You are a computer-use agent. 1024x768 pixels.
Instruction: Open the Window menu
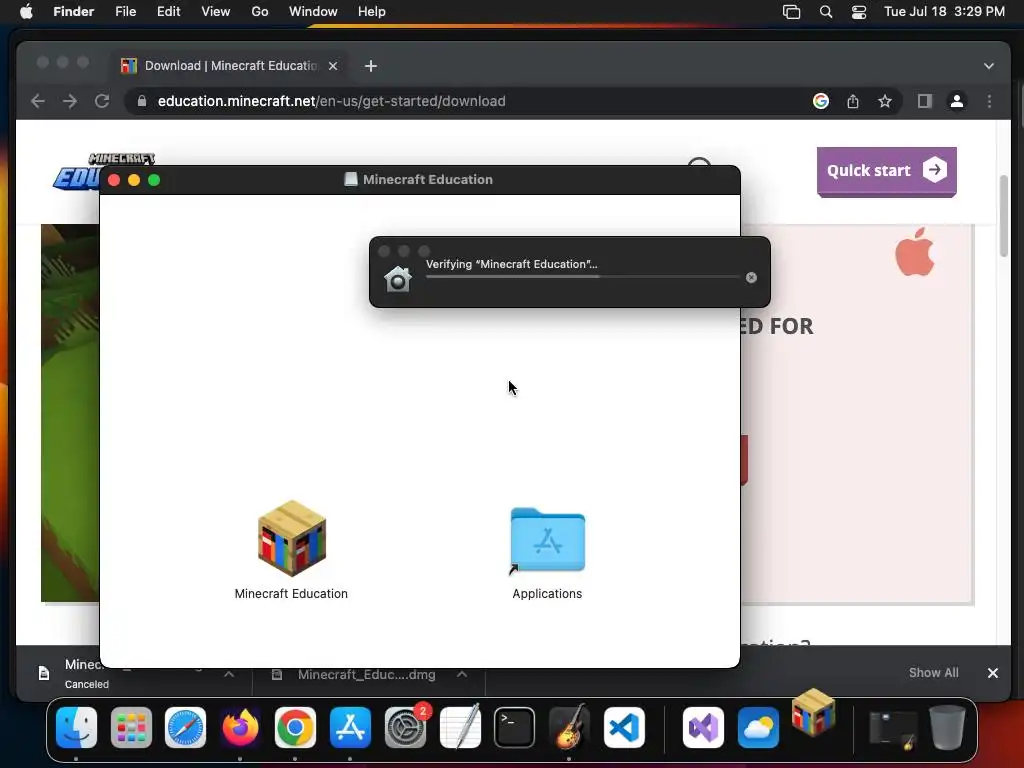pos(313,12)
